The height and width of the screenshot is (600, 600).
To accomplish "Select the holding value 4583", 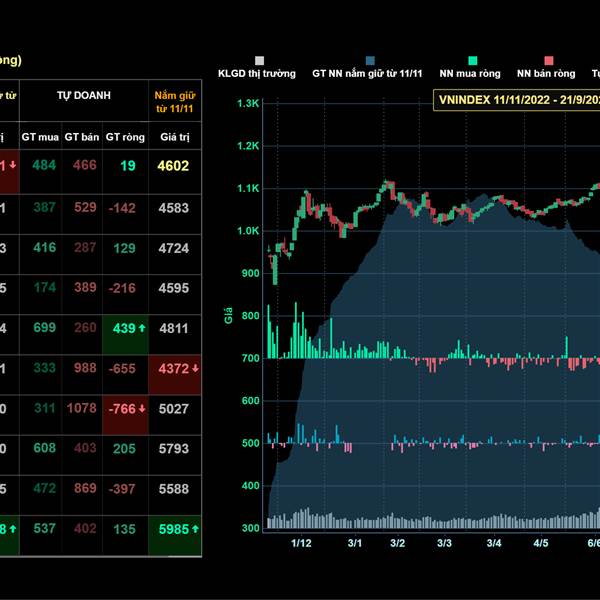I will [174, 208].
